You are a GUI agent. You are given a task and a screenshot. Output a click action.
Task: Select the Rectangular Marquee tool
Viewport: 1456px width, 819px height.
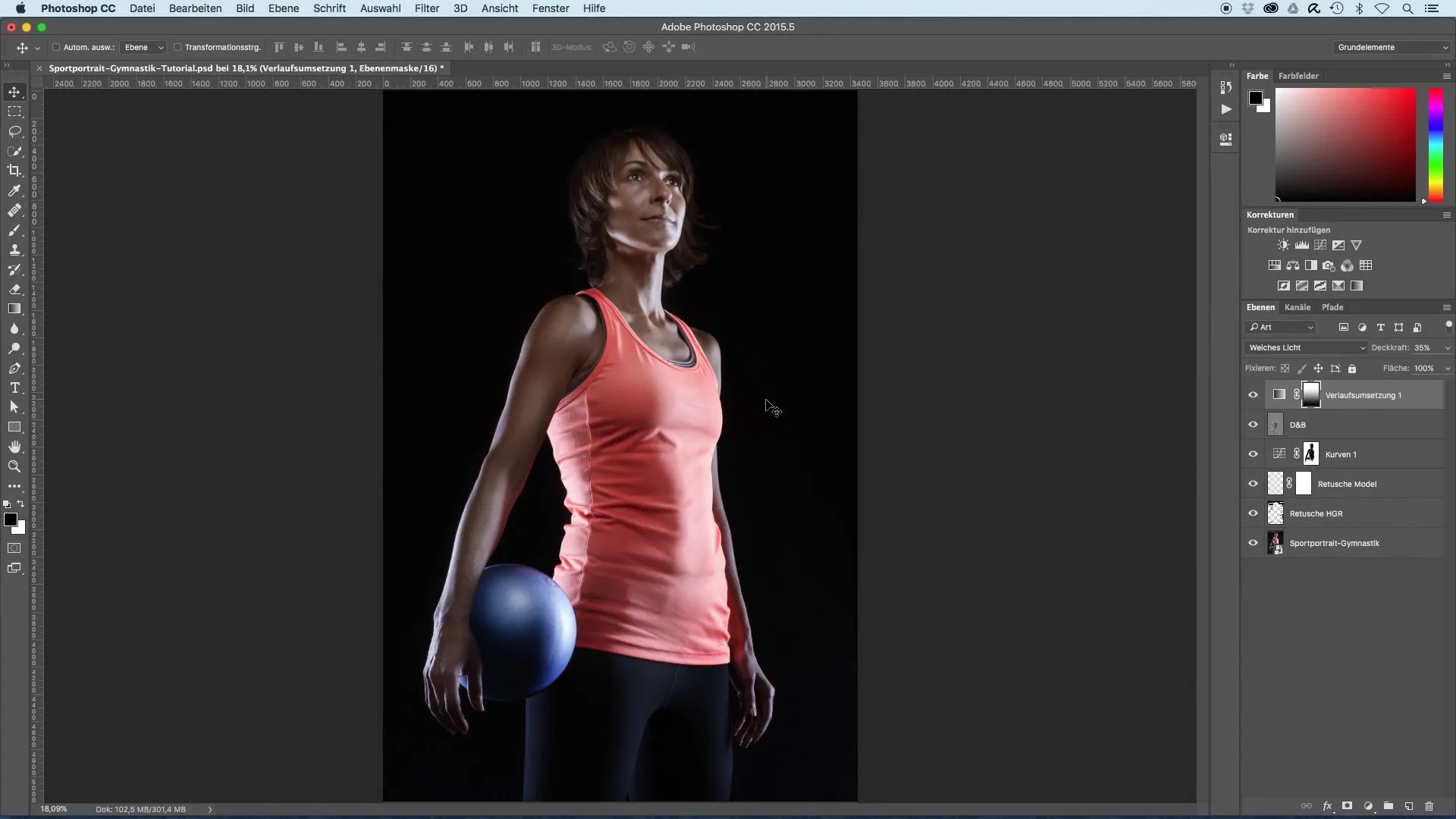tap(14, 111)
